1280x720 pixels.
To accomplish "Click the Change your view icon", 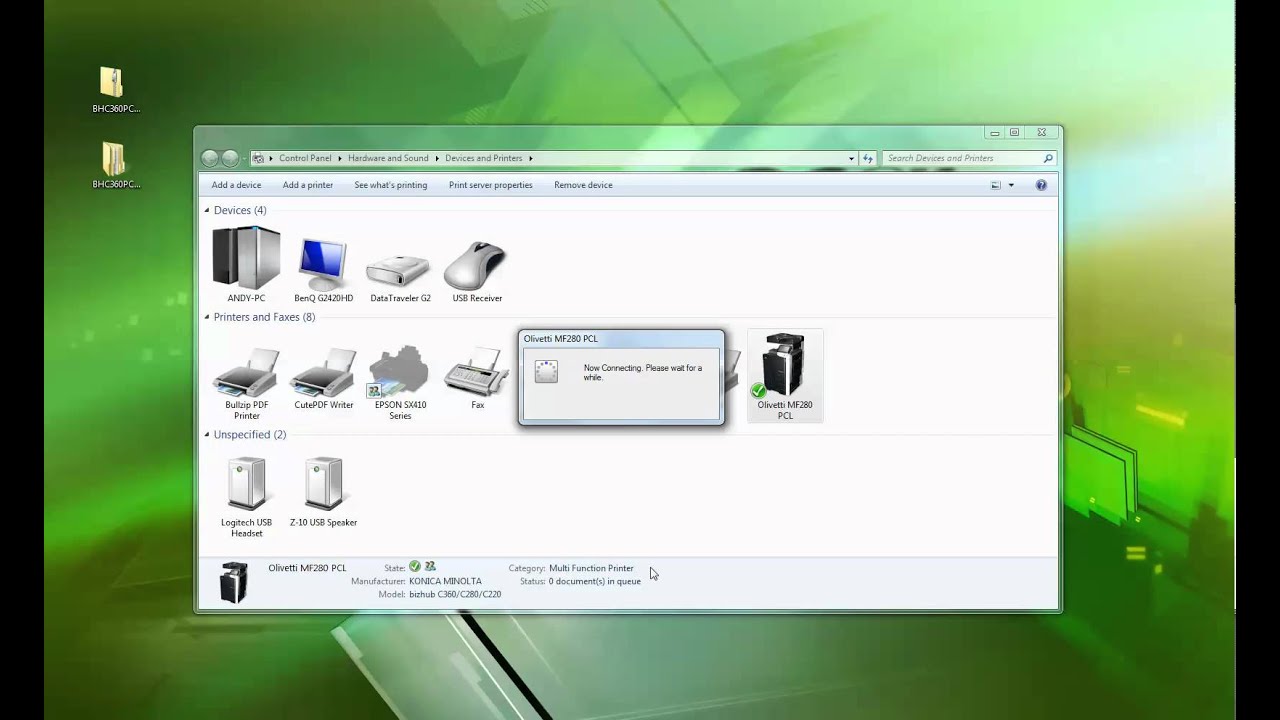I will click(x=995, y=185).
